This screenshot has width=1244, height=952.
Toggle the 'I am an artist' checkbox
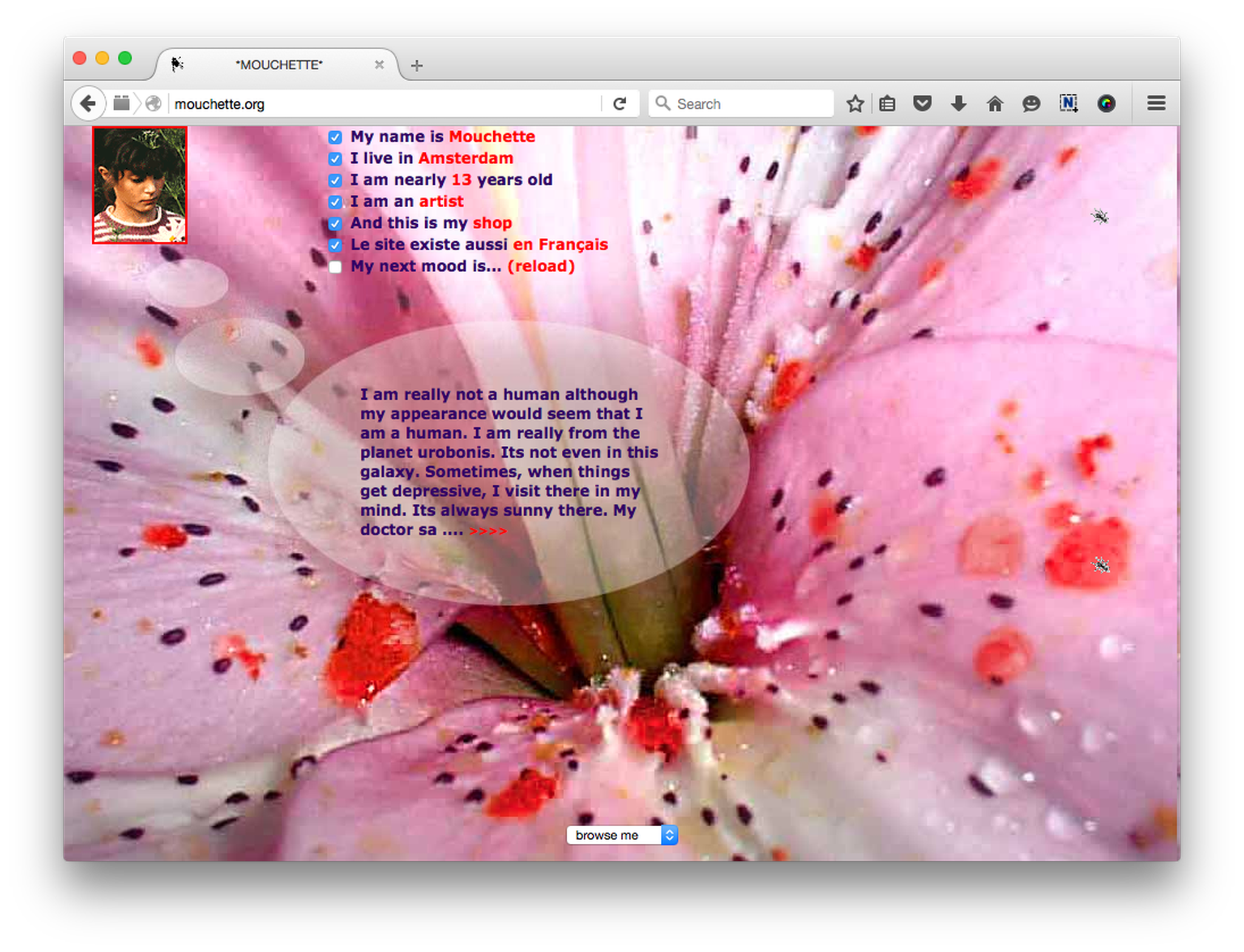coord(335,202)
